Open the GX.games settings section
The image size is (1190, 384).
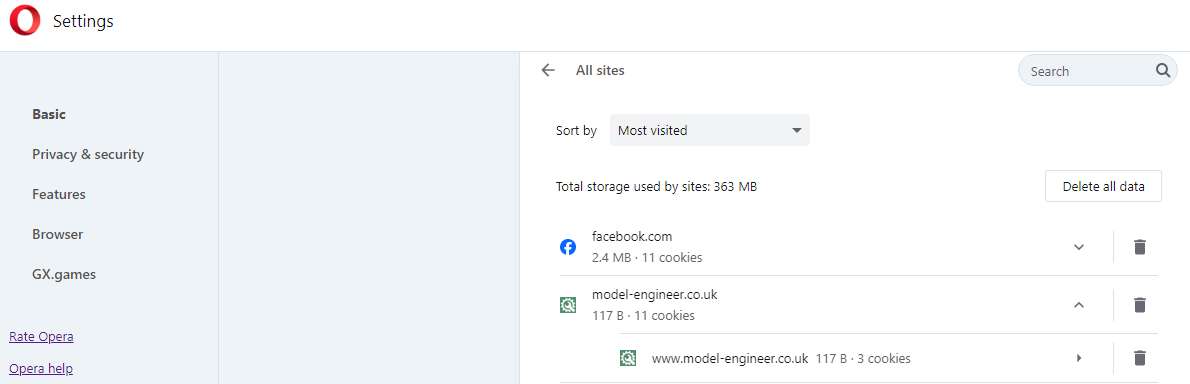[64, 275]
